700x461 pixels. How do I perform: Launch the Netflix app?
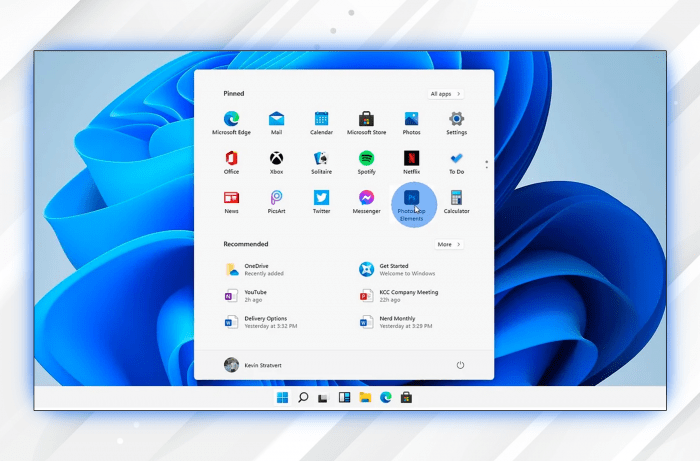[x=411, y=159]
